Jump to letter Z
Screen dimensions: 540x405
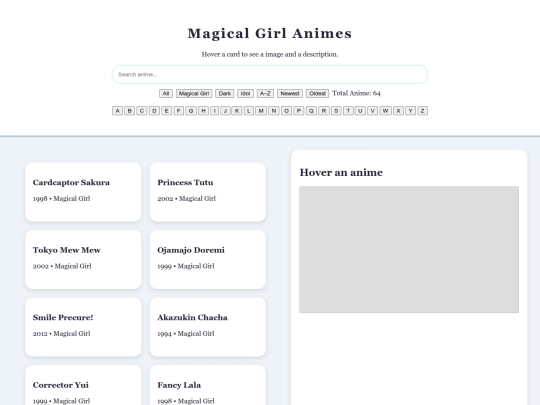423,111
